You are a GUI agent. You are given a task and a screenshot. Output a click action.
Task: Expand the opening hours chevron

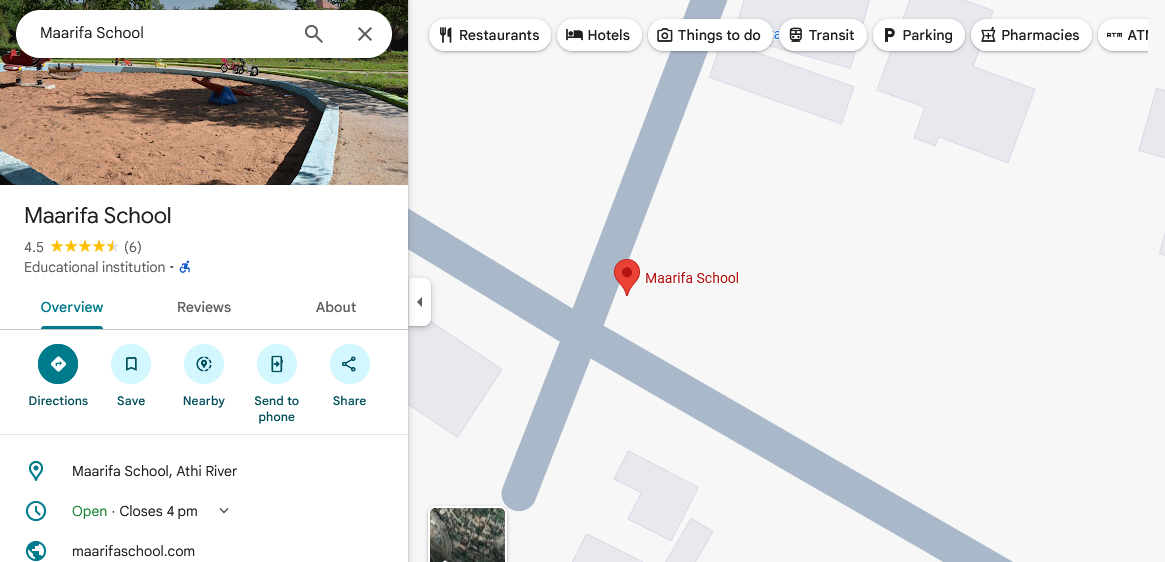[224, 511]
